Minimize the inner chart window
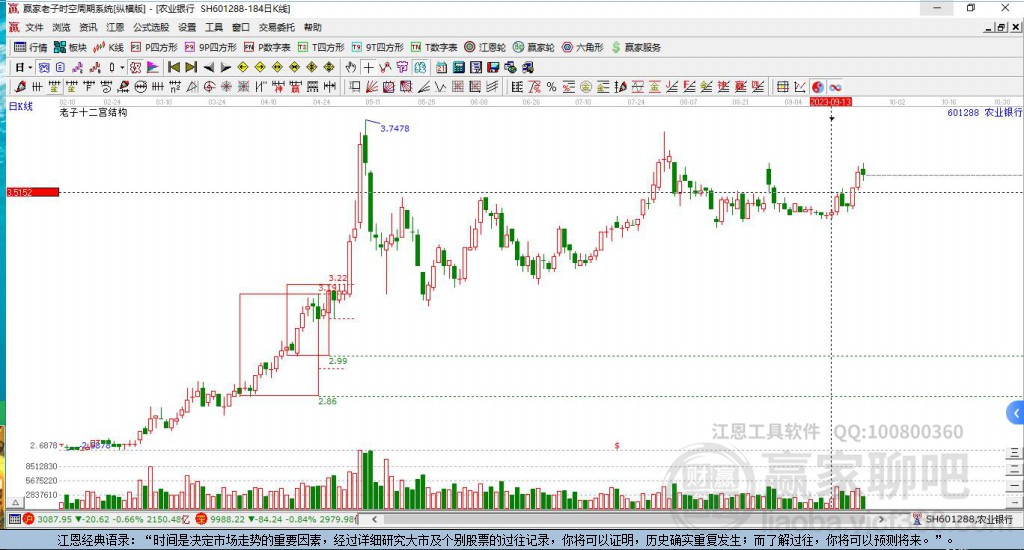 click(x=989, y=27)
